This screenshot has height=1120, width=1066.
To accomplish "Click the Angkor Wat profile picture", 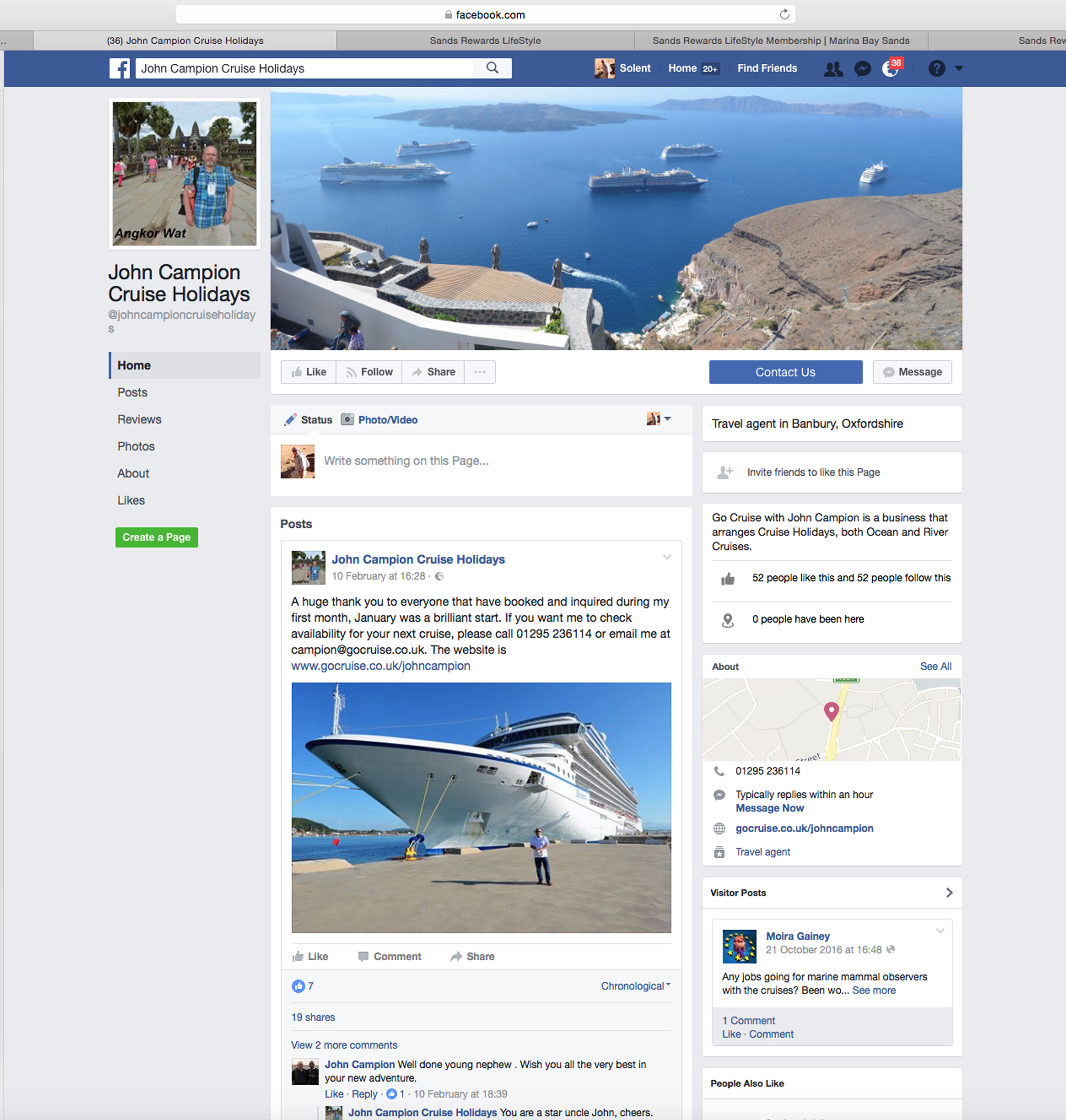I will tap(184, 174).
